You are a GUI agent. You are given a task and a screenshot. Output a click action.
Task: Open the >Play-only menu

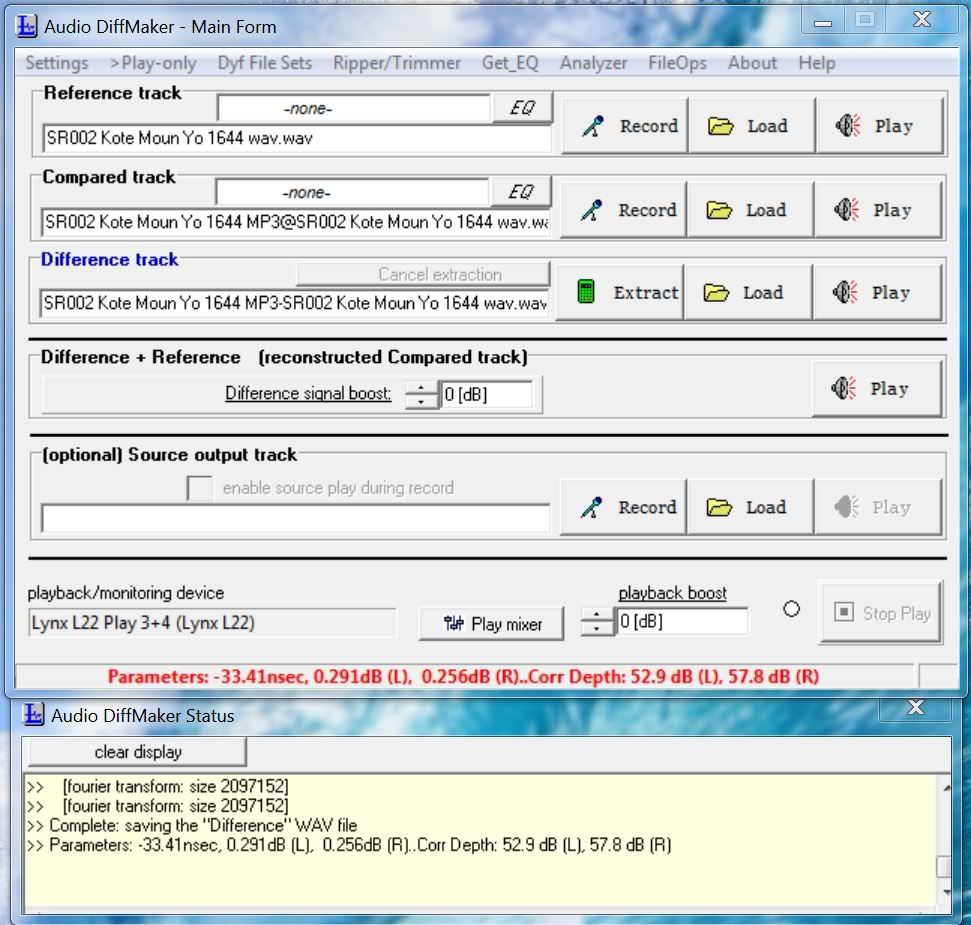click(x=153, y=63)
